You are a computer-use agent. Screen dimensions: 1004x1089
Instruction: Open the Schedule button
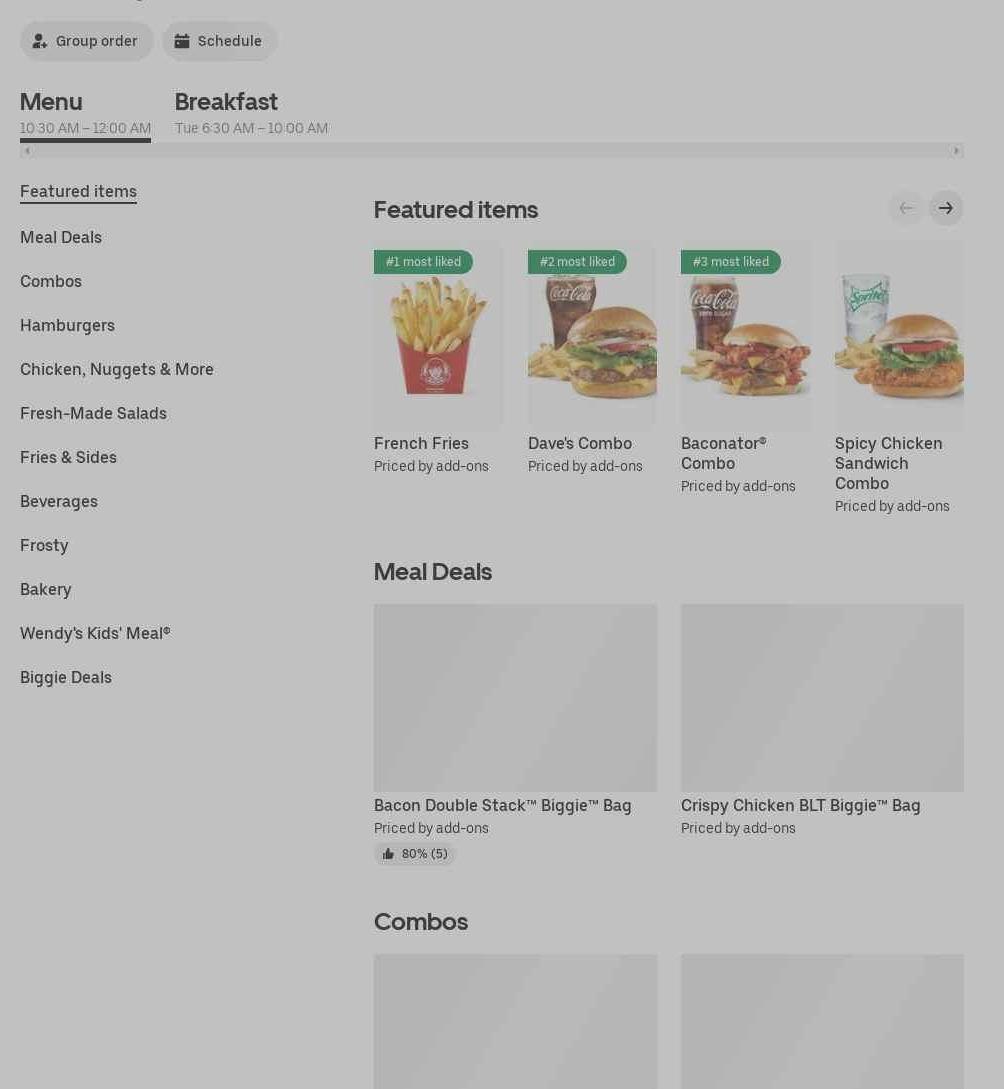(219, 41)
